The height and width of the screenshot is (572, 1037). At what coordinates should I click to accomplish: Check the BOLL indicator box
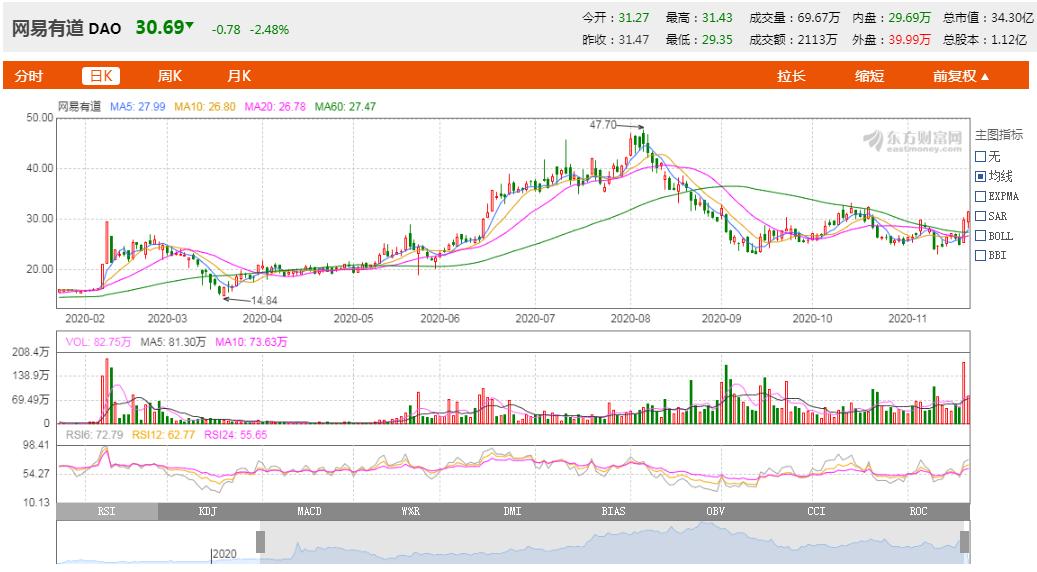point(981,236)
